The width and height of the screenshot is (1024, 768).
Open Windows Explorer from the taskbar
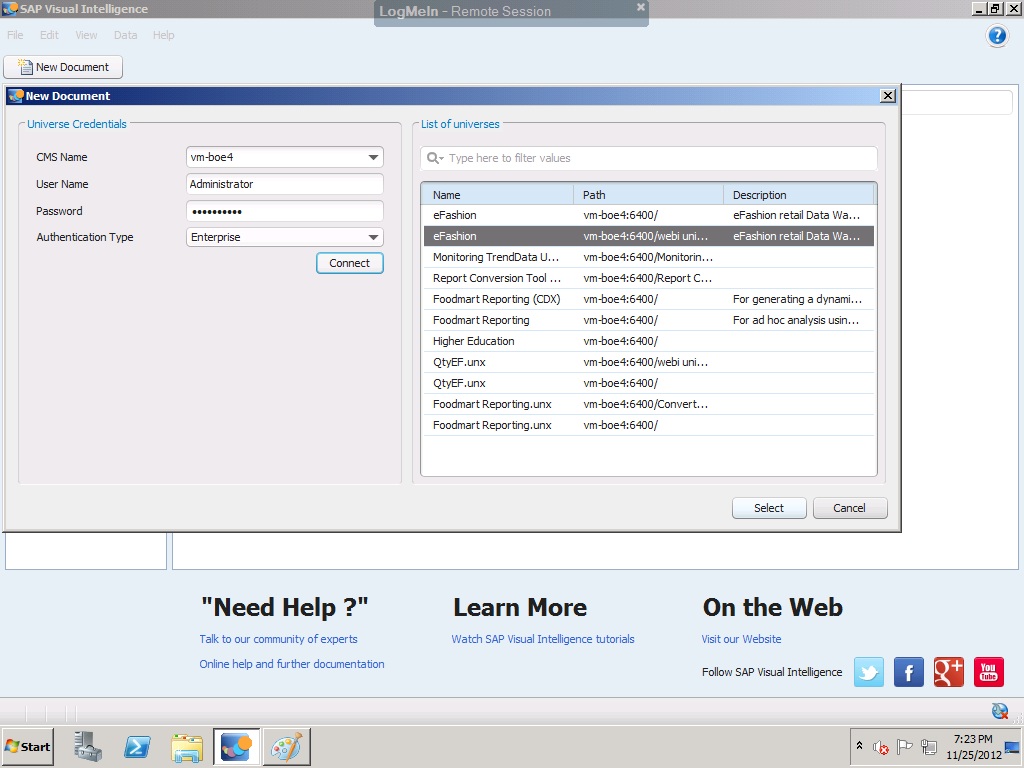pyautogui.click(x=187, y=746)
